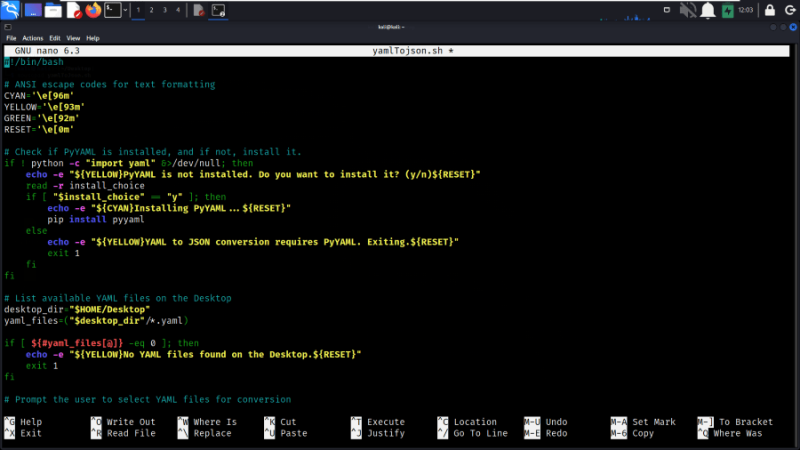The height and width of the screenshot is (450, 800).
Task: Click the terminal emulator launcher icon
Action: (113, 10)
